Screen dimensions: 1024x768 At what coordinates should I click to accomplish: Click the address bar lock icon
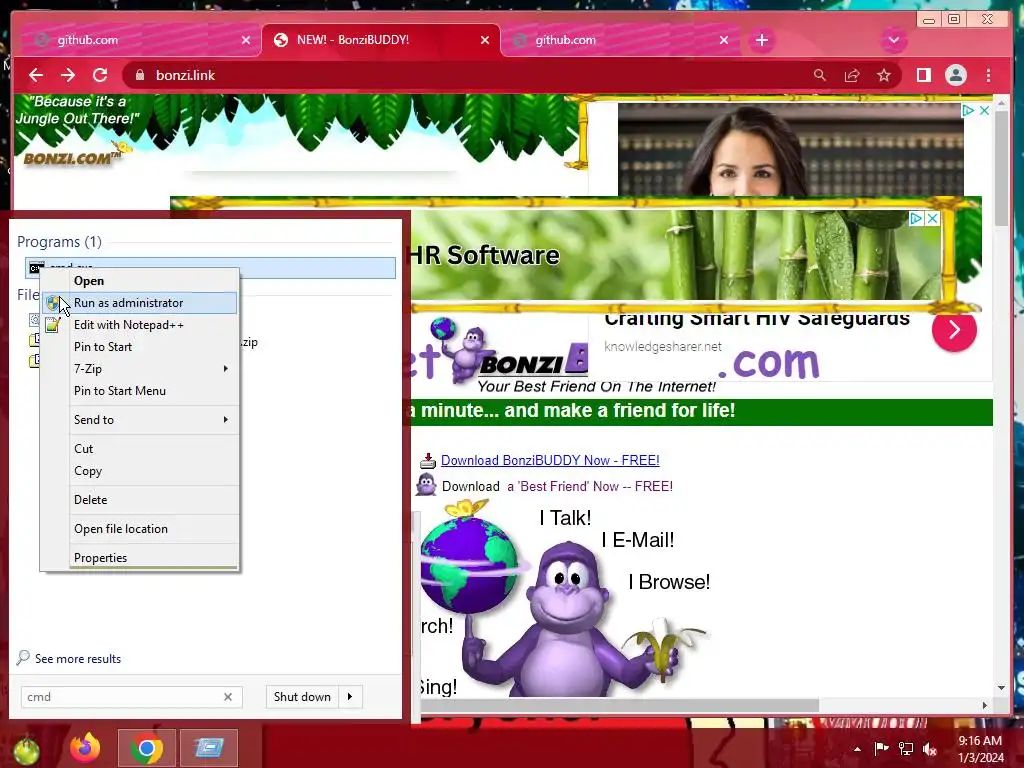tap(139, 75)
